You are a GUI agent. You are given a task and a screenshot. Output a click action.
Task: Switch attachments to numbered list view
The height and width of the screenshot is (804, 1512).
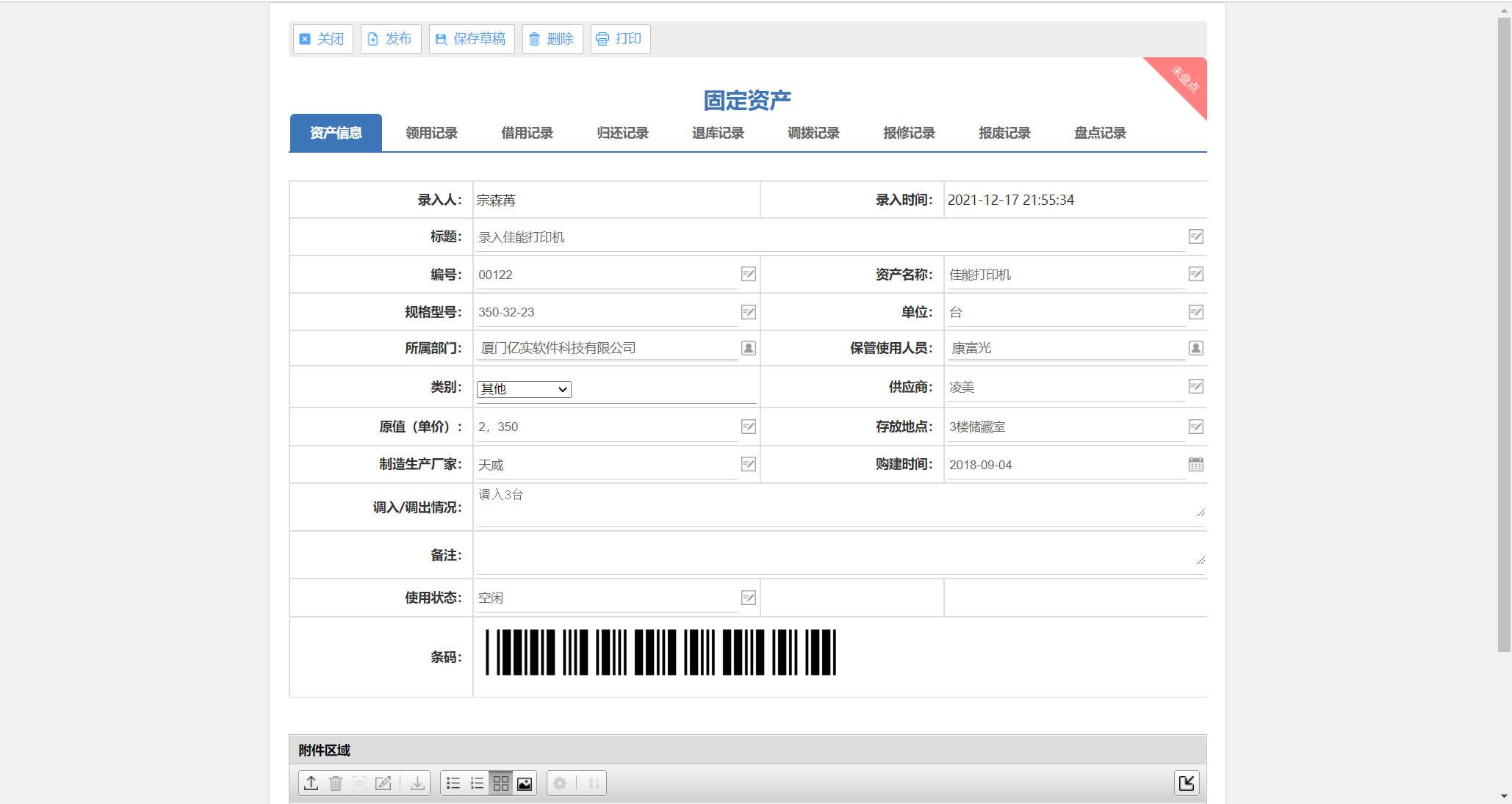(477, 783)
